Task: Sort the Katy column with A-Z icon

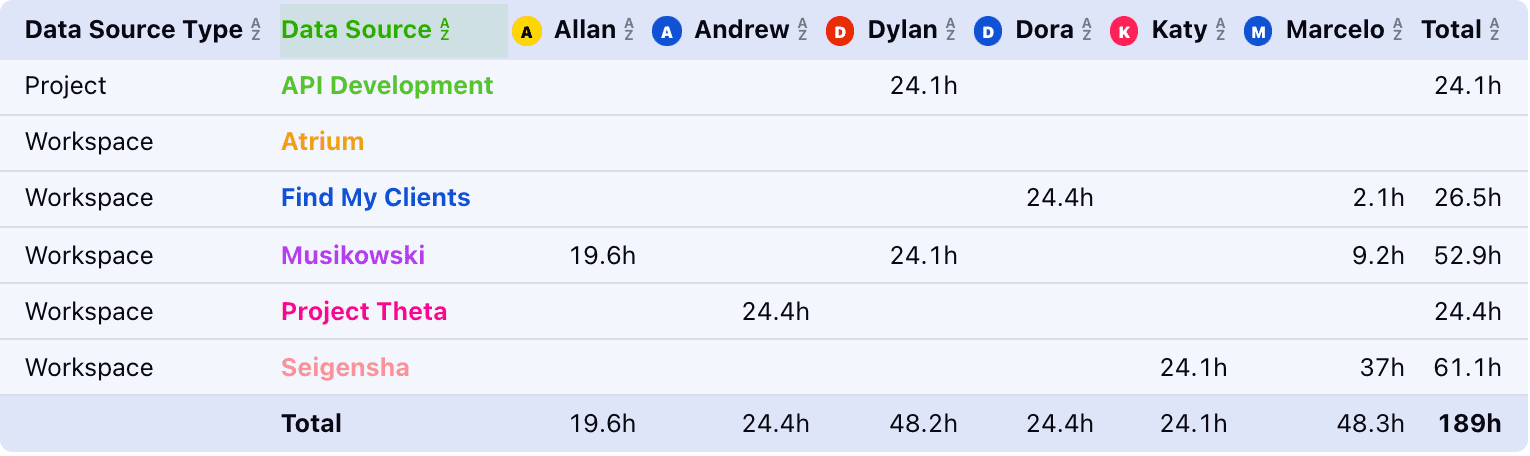Action: (x=1220, y=31)
